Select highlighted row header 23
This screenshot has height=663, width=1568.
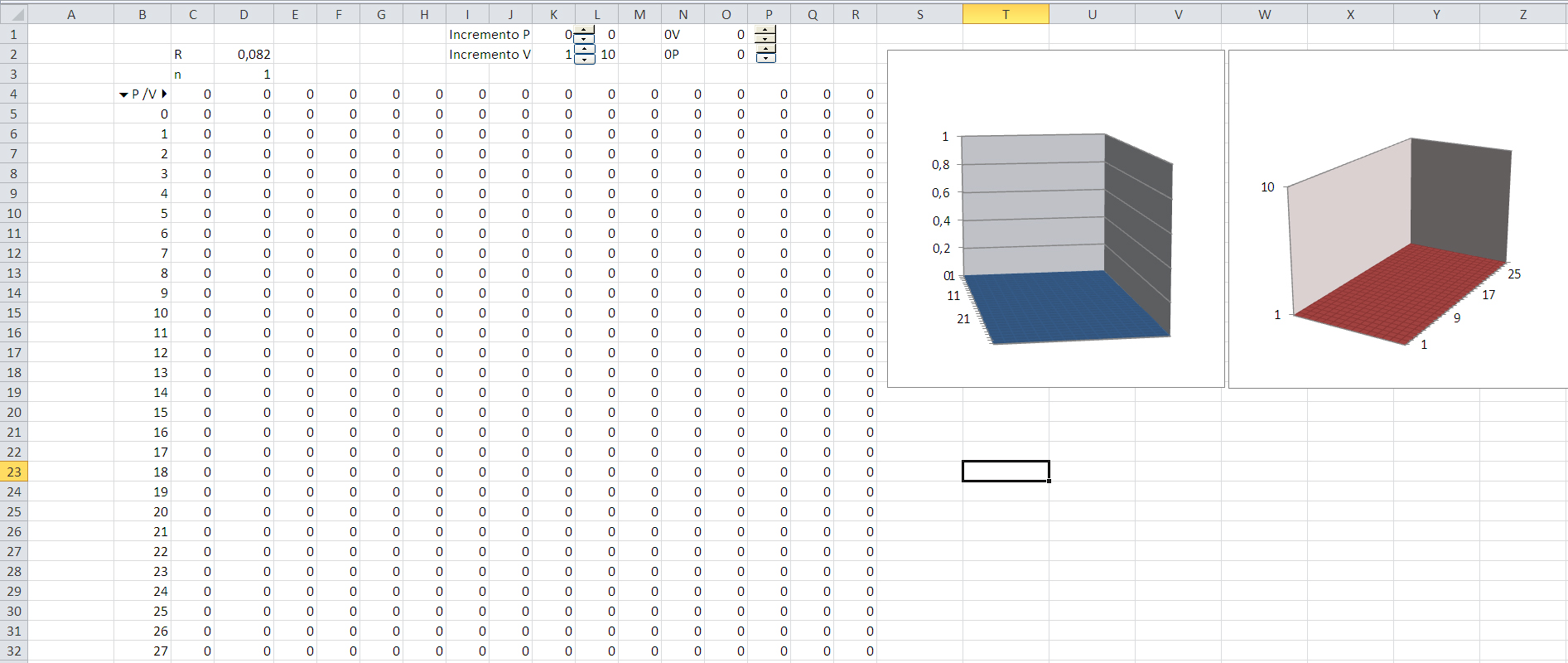tap(14, 472)
